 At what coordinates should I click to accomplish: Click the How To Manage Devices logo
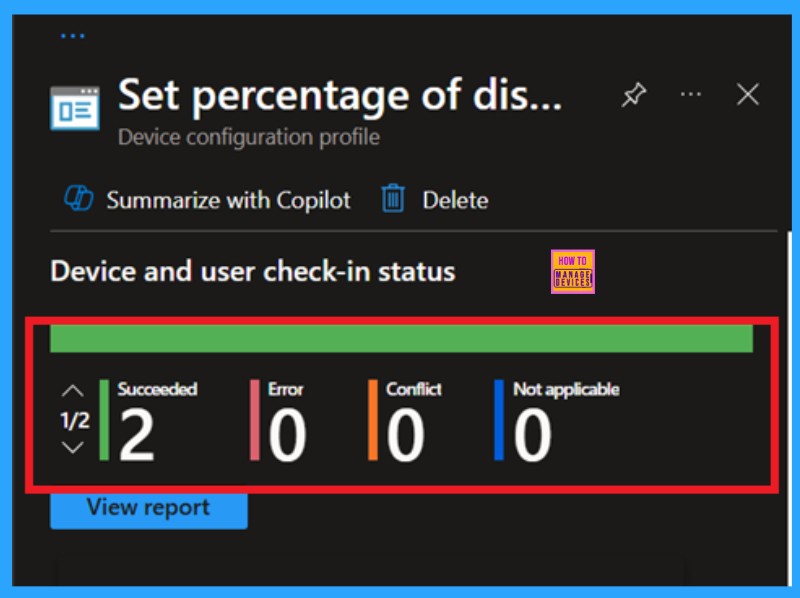(572, 271)
